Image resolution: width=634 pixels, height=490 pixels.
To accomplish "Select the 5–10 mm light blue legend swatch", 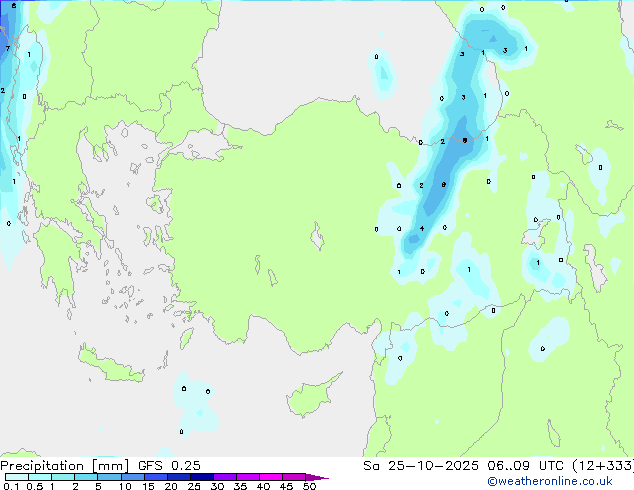I will pos(109,477).
